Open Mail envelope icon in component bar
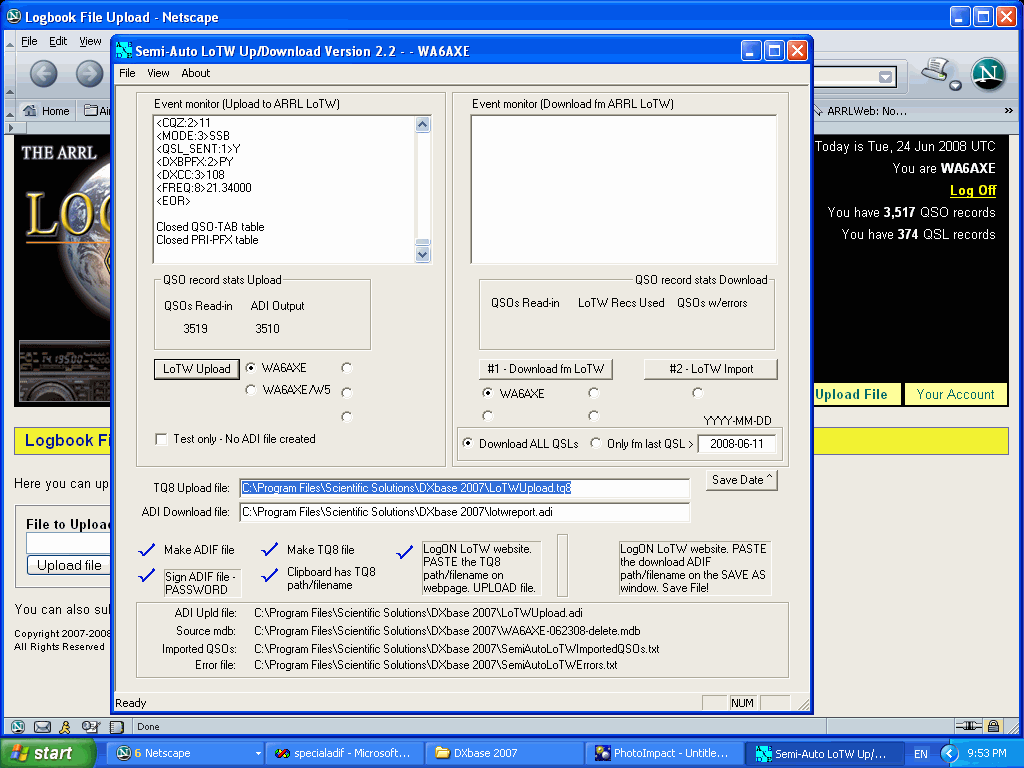The image size is (1024, 768). pyautogui.click(x=42, y=726)
